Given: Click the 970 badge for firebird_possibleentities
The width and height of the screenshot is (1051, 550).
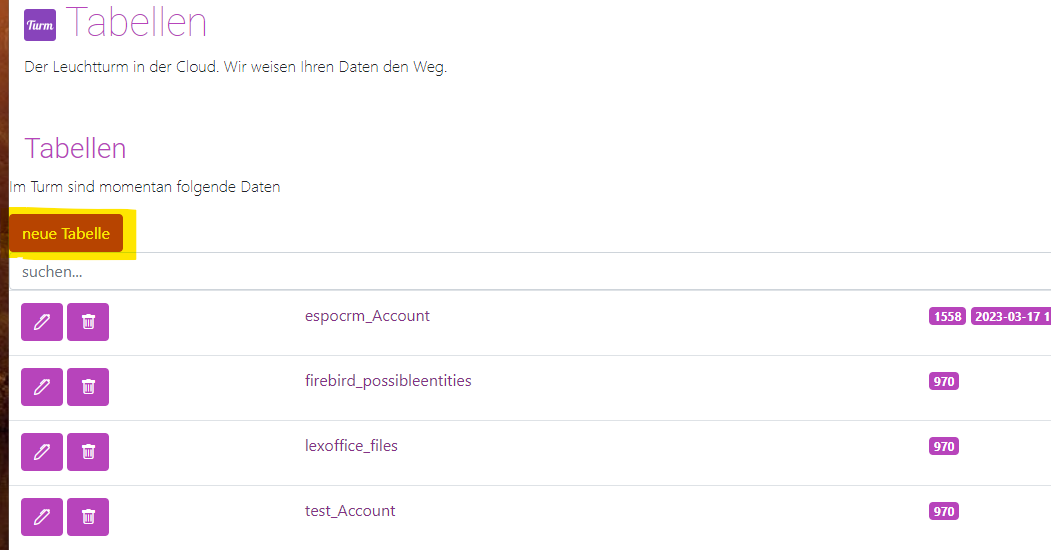Looking at the screenshot, I should (x=944, y=381).
